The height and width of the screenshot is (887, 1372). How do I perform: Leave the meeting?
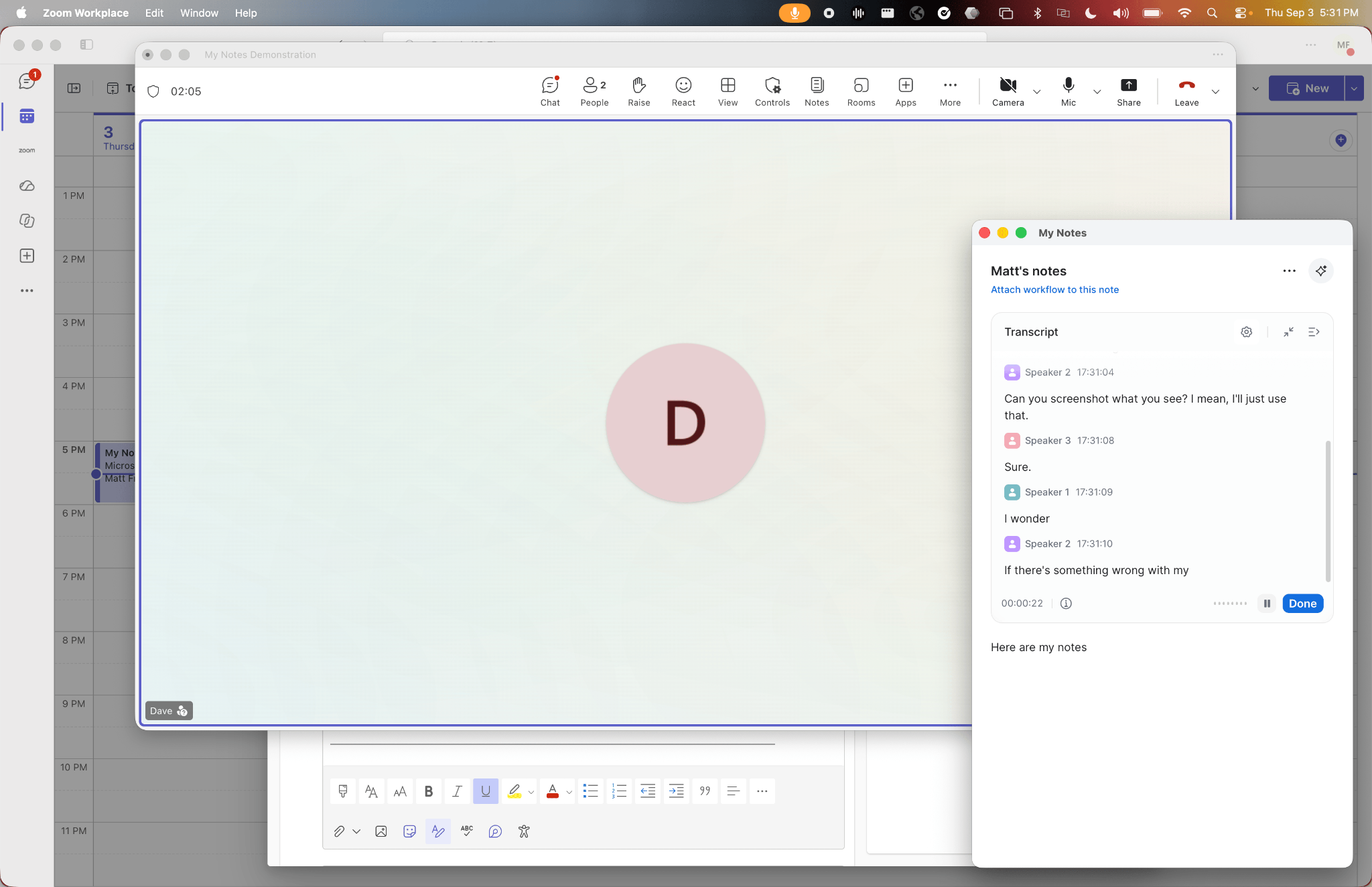(1186, 91)
